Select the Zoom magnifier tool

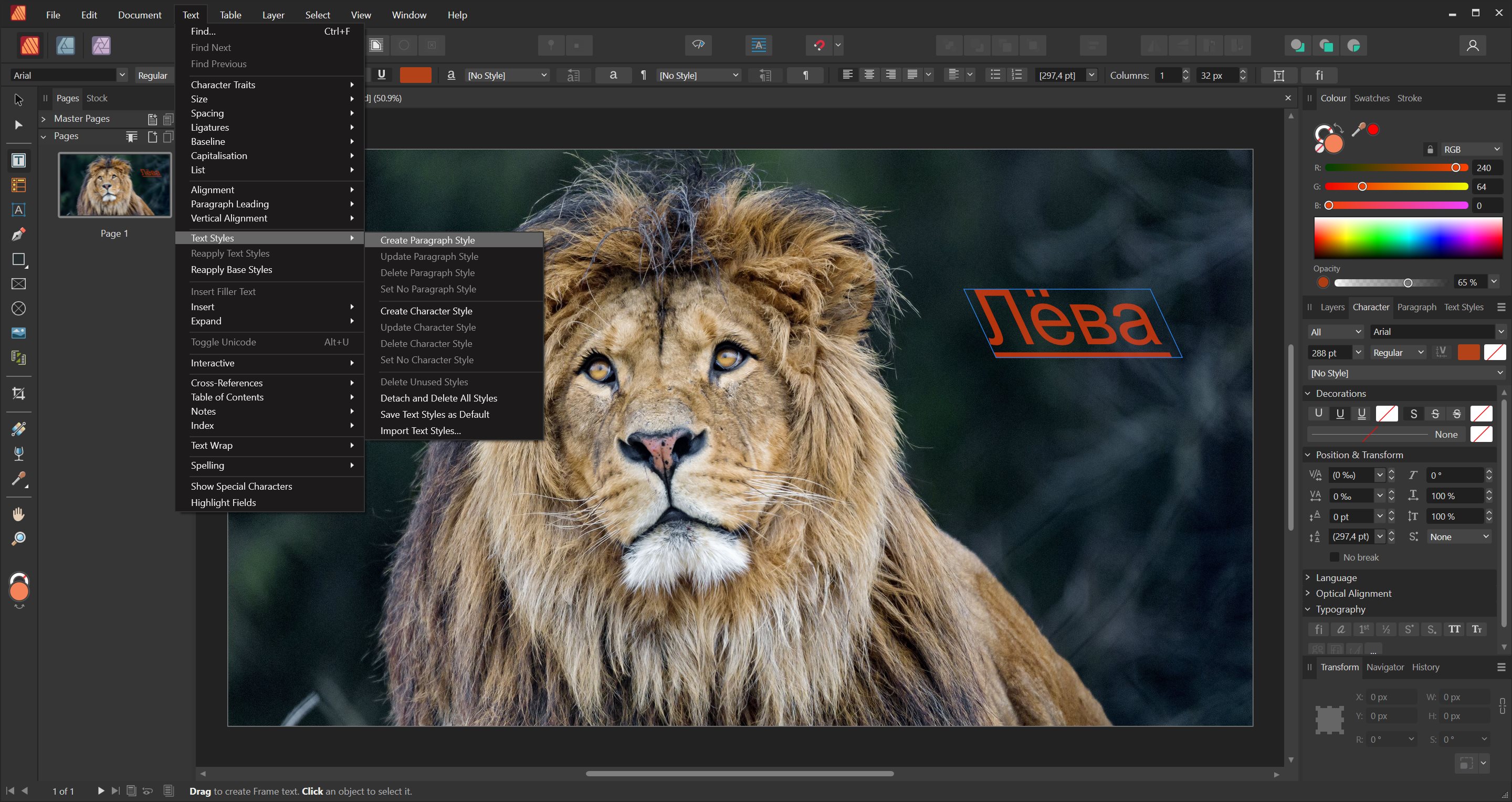pos(19,539)
